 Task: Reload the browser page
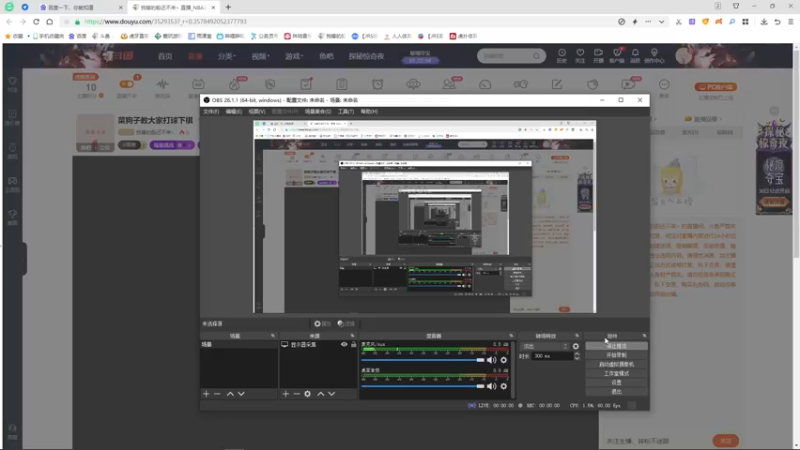(x=36, y=21)
